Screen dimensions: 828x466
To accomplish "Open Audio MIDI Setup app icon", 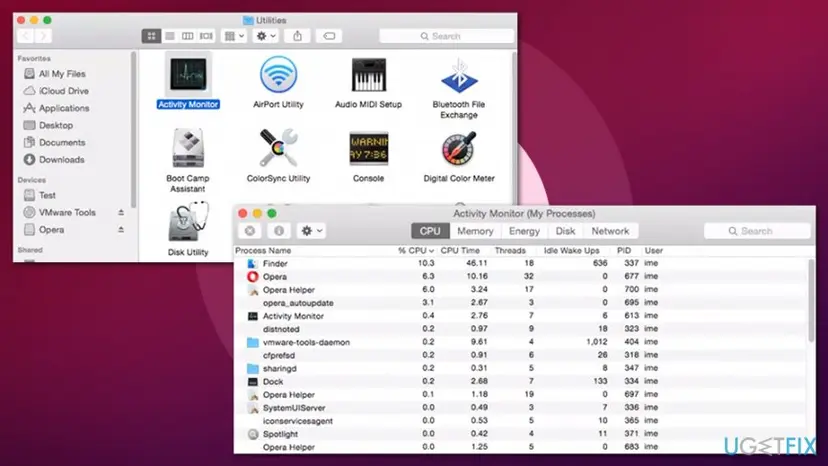I will 369,75.
